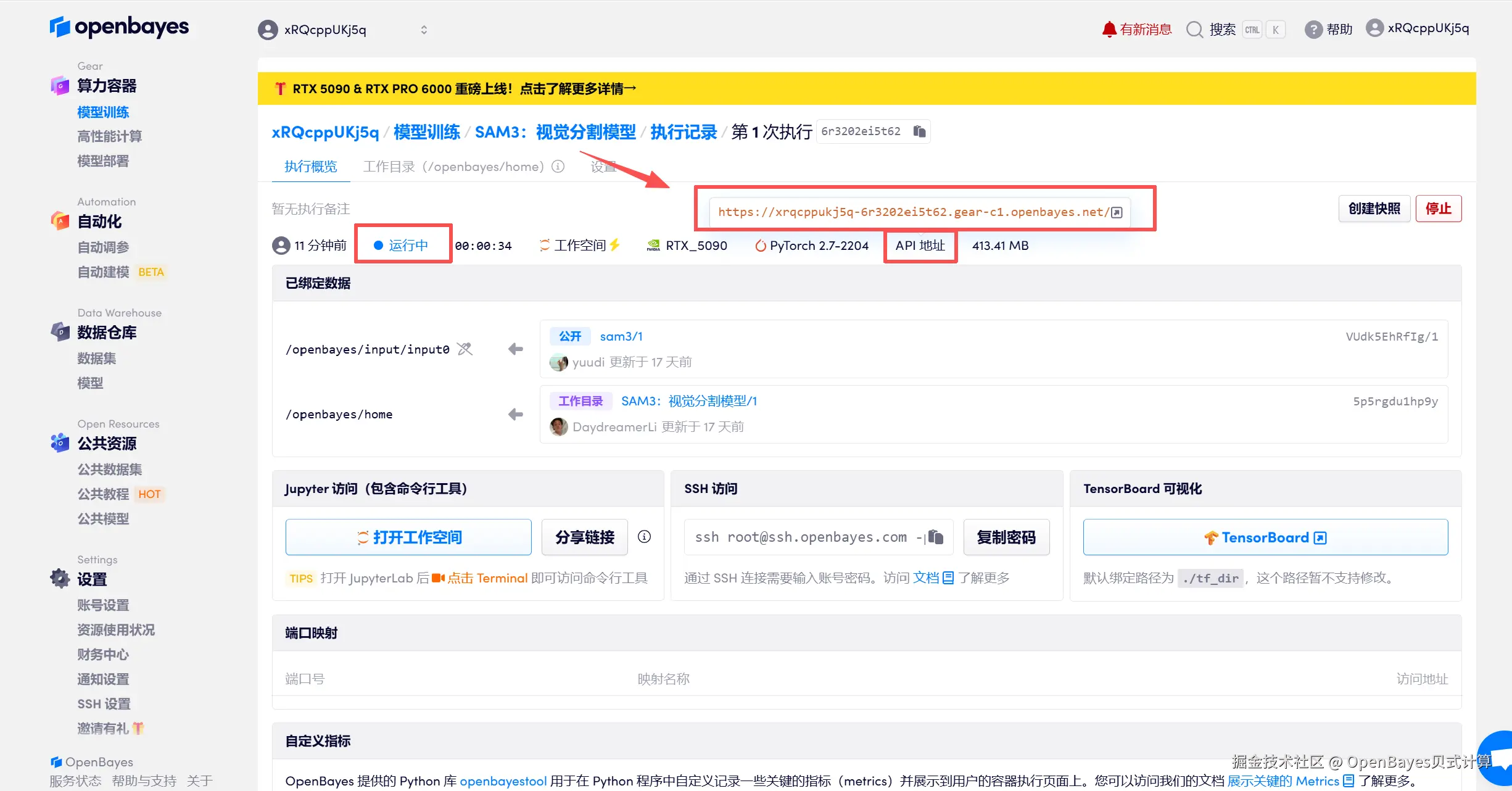The image size is (1512, 791).
Task: Click the 停止 button to stop execution
Action: pyautogui.click(x=1439, y=209)
